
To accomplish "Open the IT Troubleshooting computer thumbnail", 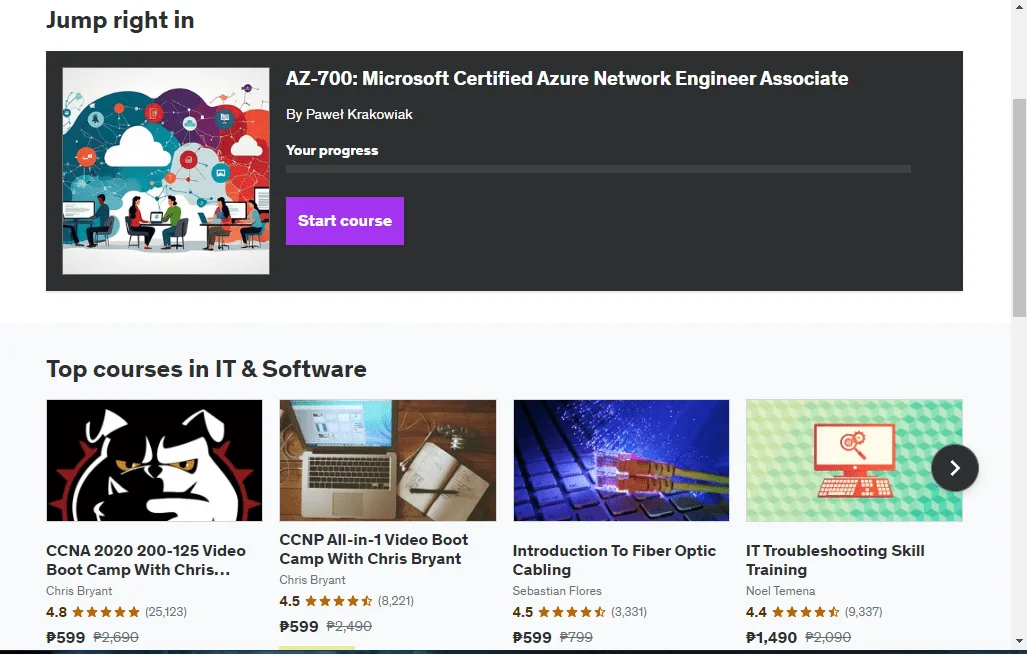I will (854, 460).
